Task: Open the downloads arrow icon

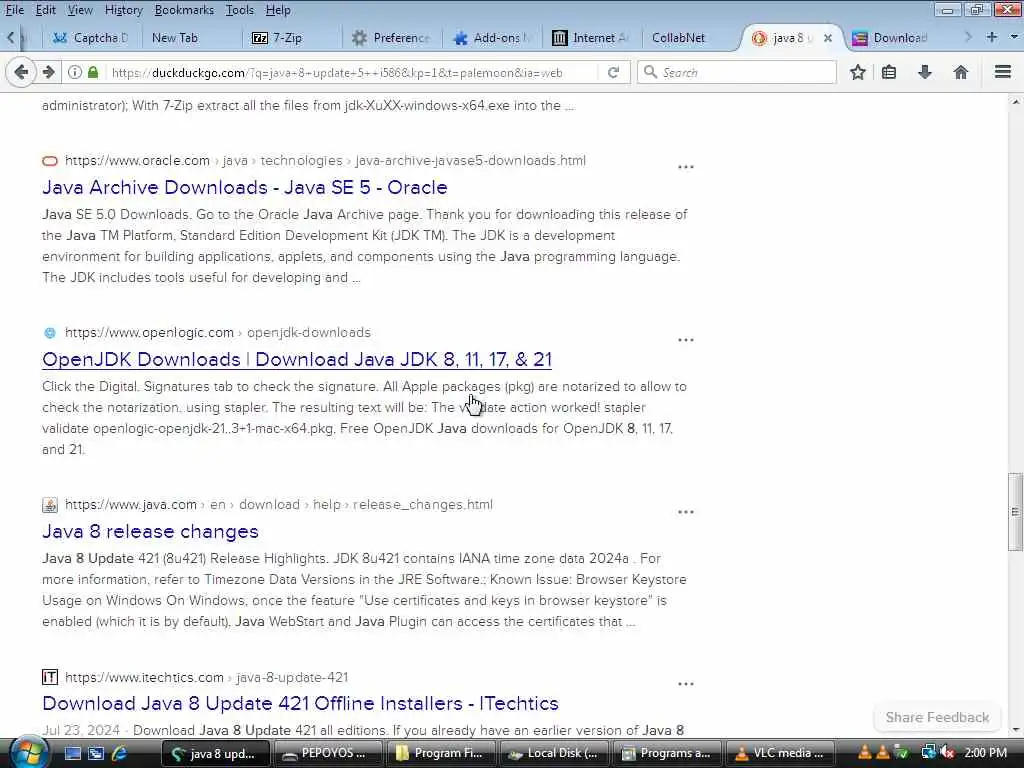Action: (925, 72)
